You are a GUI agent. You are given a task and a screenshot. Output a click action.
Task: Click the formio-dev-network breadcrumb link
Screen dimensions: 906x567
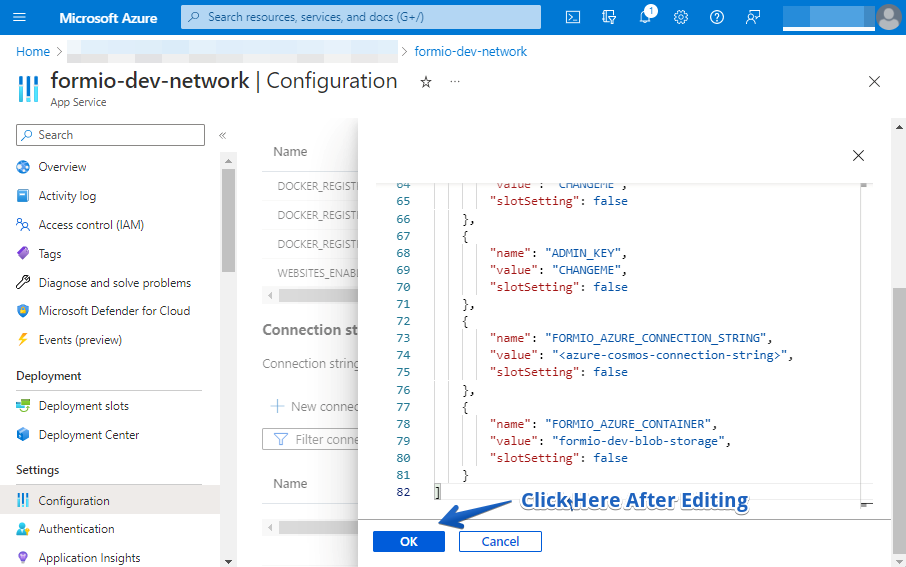pos(470,51)
